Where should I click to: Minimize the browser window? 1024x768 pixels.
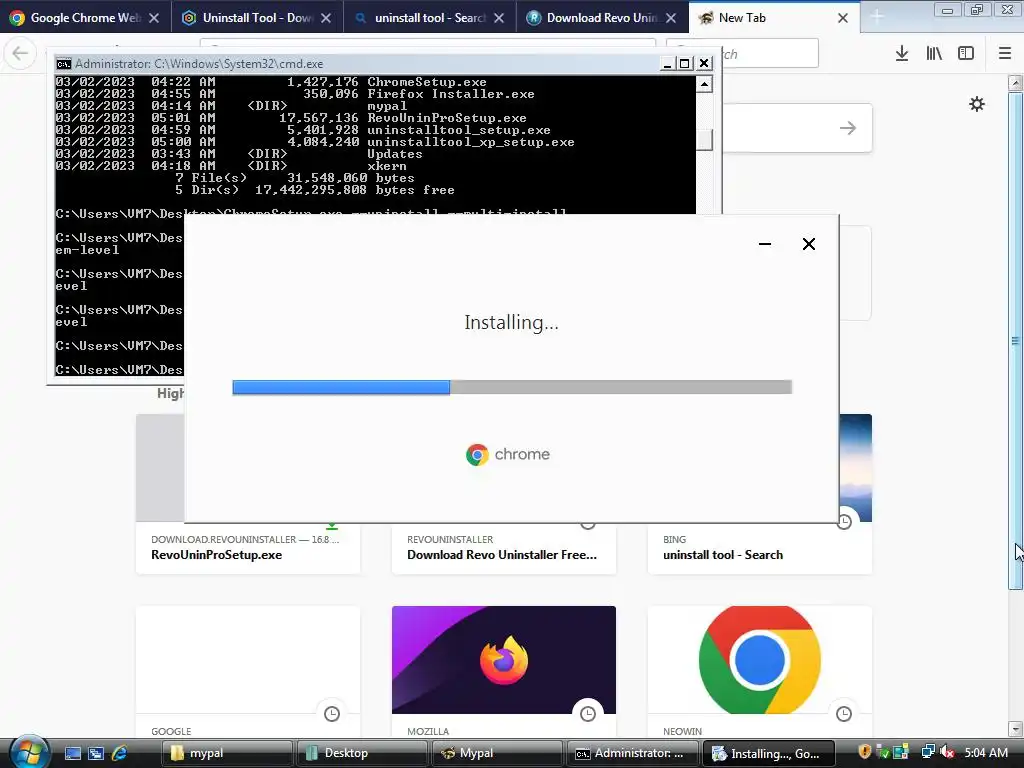tap(948, 9)
